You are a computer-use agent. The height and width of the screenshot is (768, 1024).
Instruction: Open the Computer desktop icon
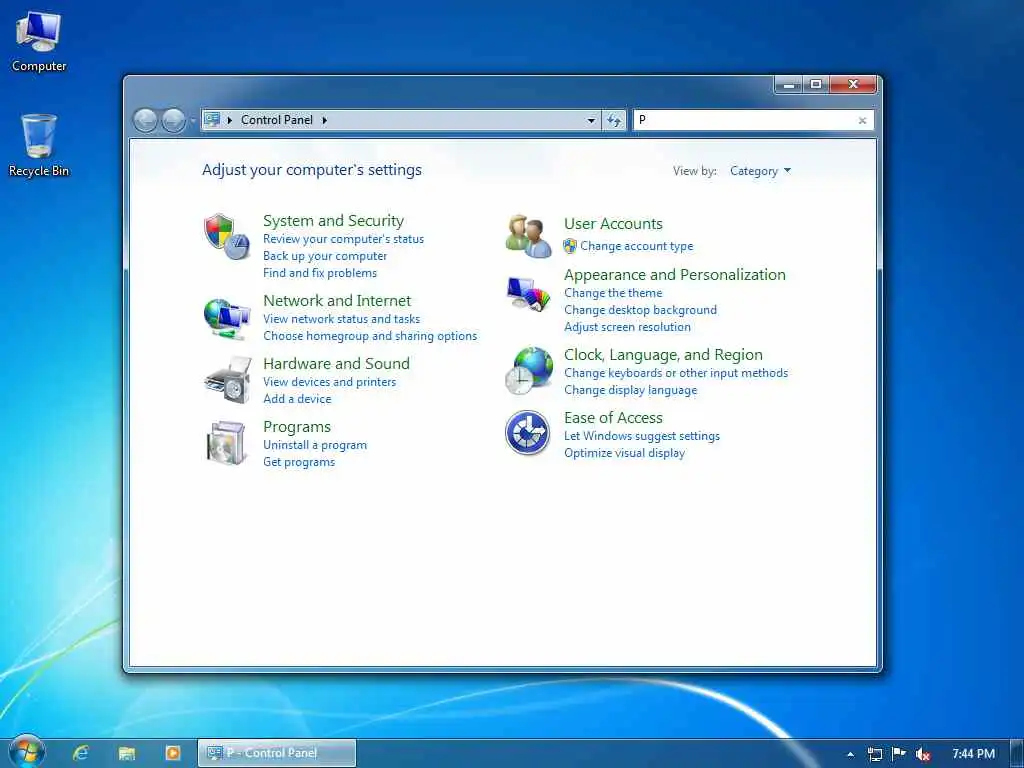[x=39, y=41]
